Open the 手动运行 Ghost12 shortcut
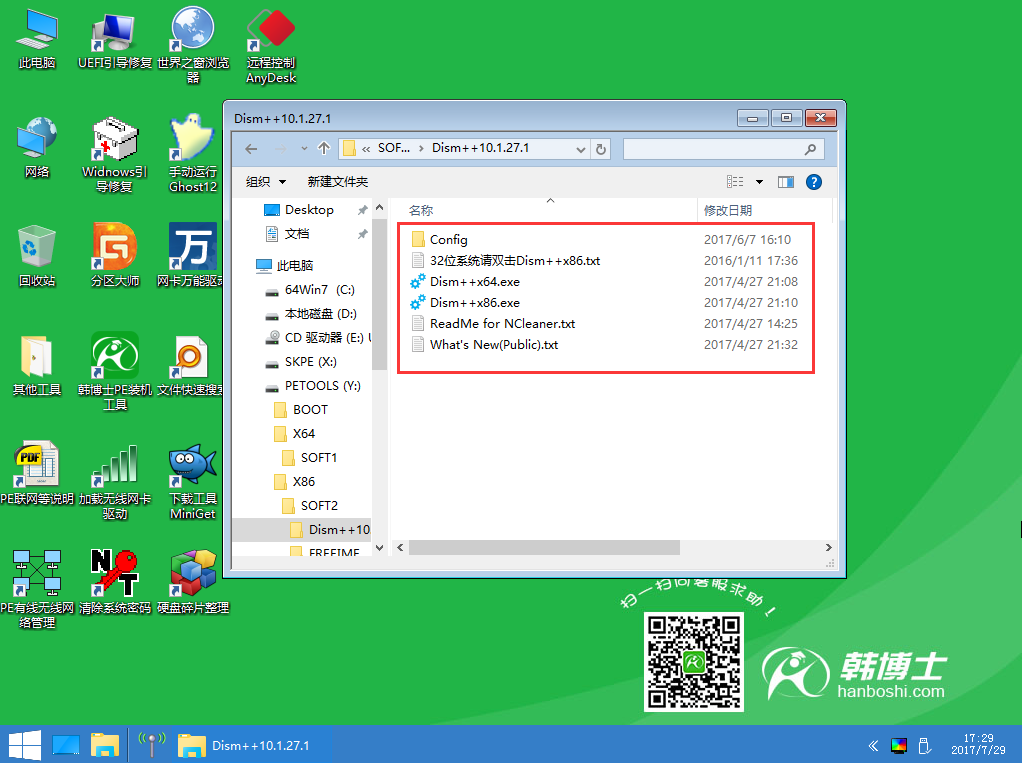 click(193, 155)
